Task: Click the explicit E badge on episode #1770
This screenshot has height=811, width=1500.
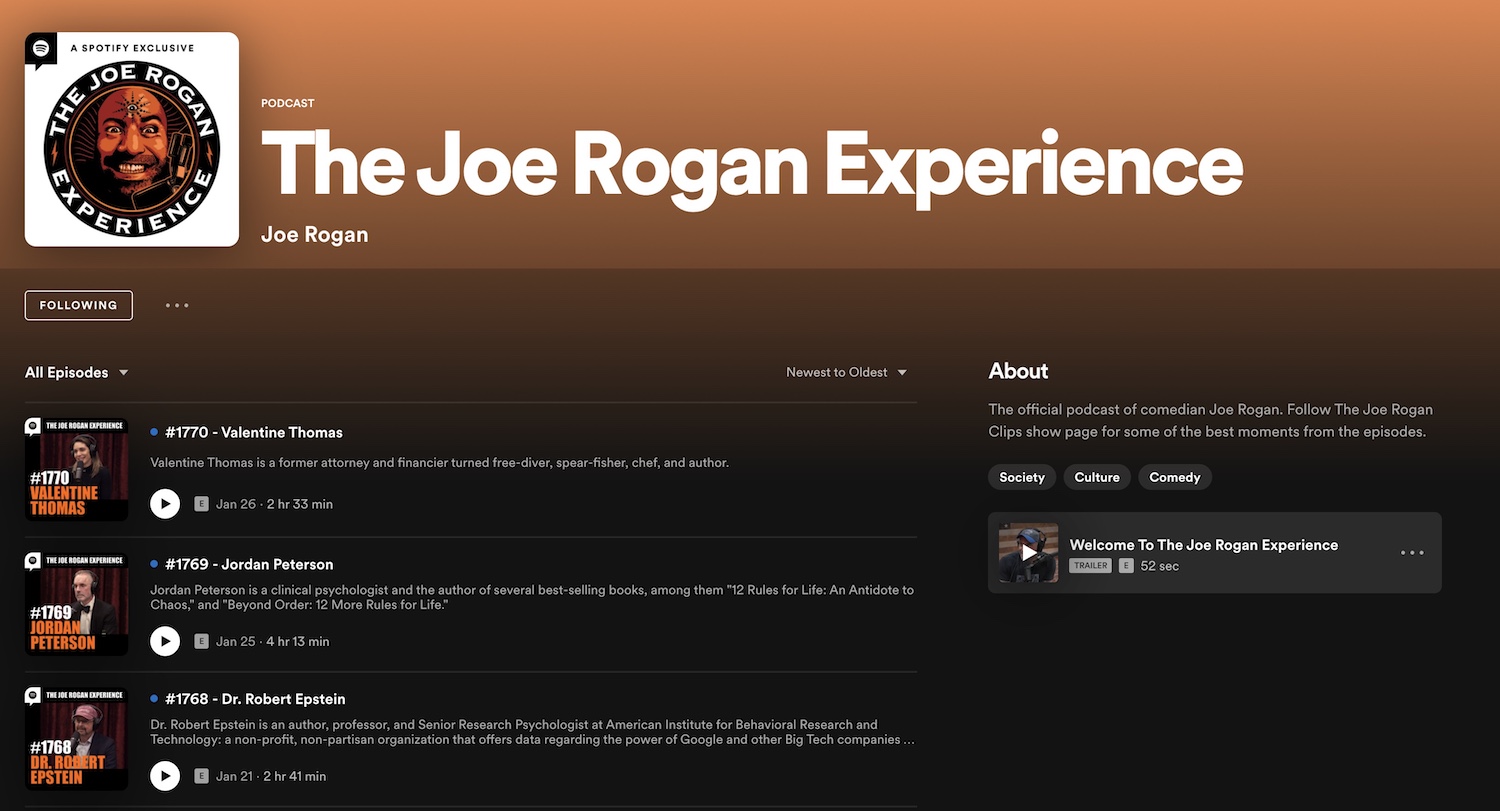Action: [x=201, y=504]
